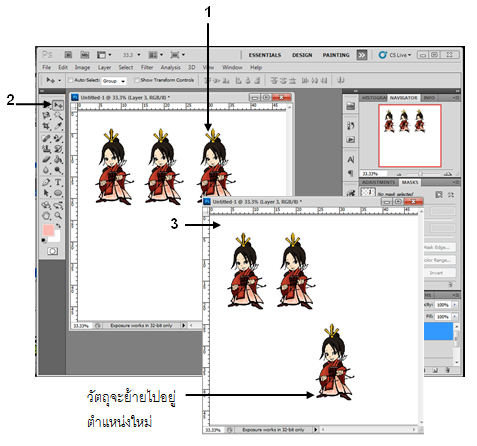
Task: Click the Color Range button
Action: click(x=439, y=260)
